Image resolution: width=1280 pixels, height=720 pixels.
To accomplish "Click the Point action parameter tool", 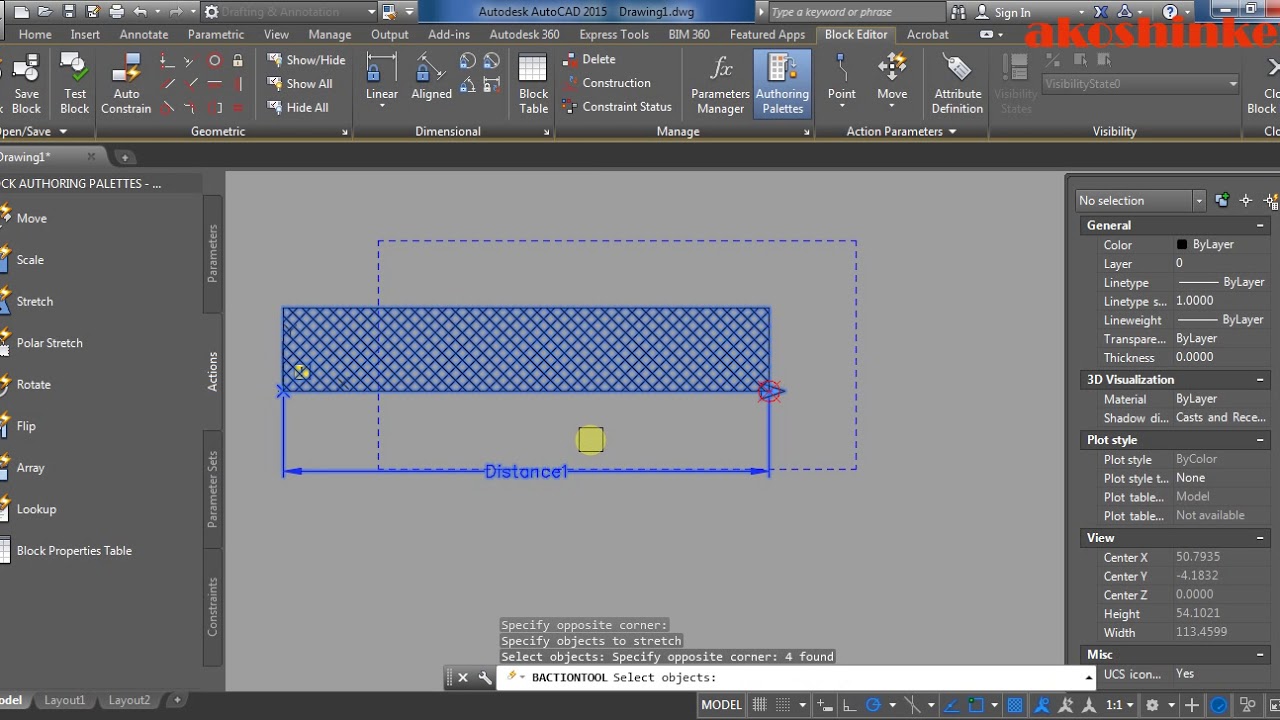I will point(841,82).
